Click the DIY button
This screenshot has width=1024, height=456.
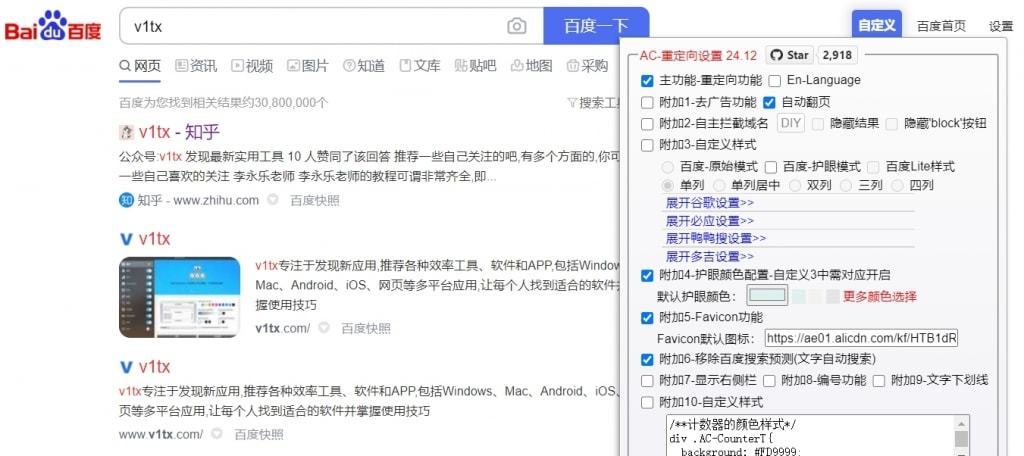(x=791, y=123)
